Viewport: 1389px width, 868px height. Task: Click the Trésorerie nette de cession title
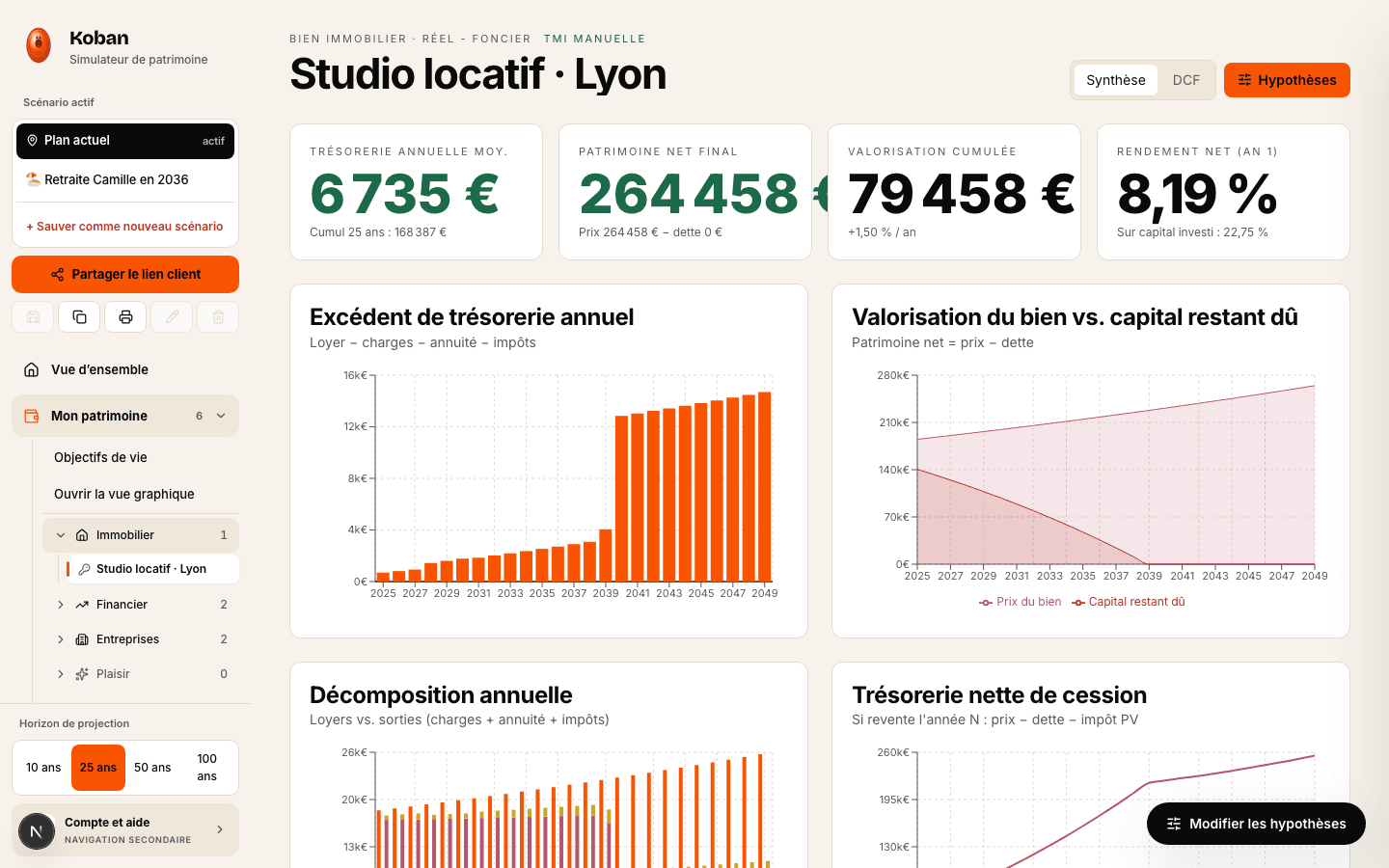(999, 695)
